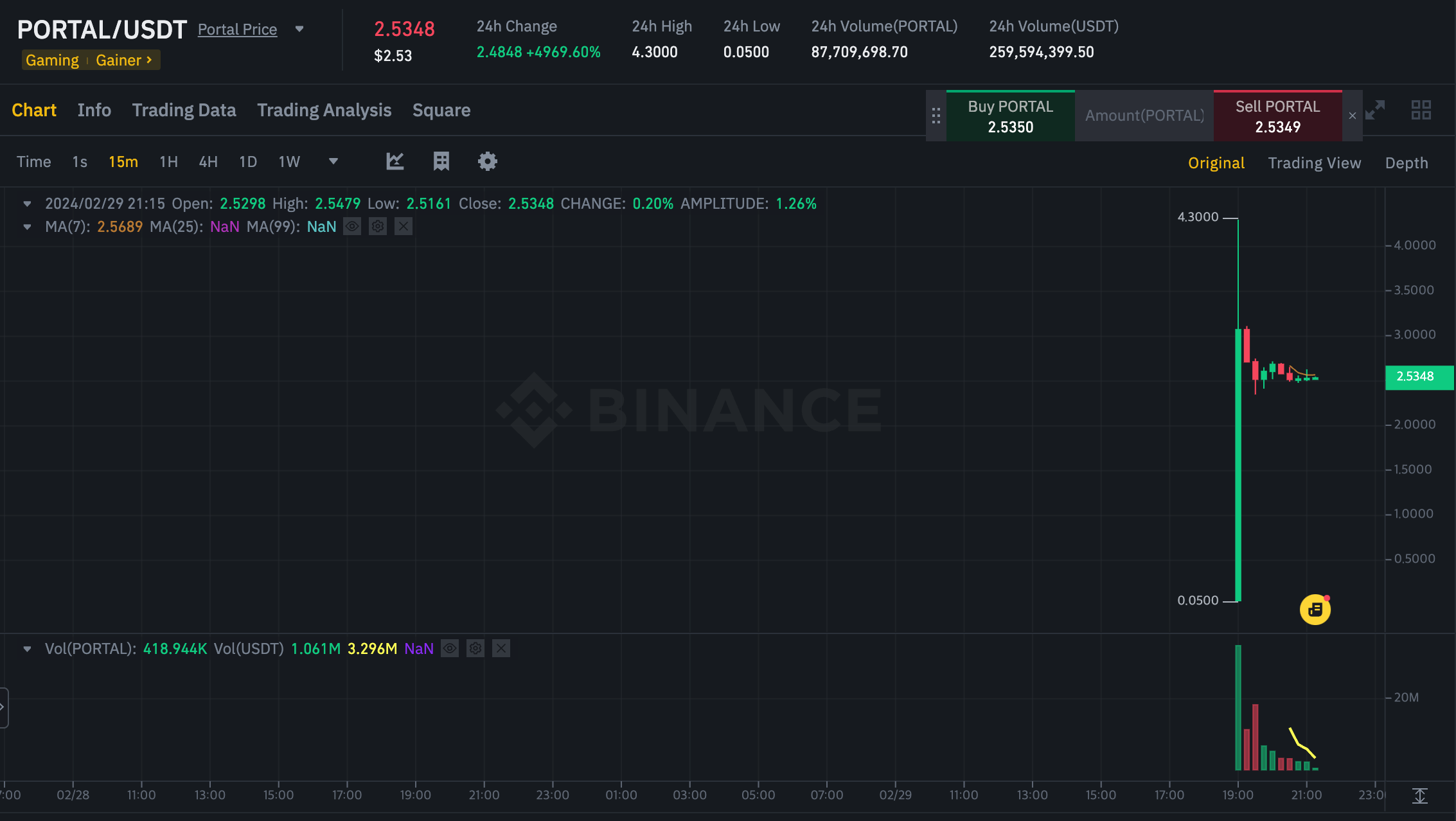Toggle MA indicator visibility eye

tap(352, 226)
